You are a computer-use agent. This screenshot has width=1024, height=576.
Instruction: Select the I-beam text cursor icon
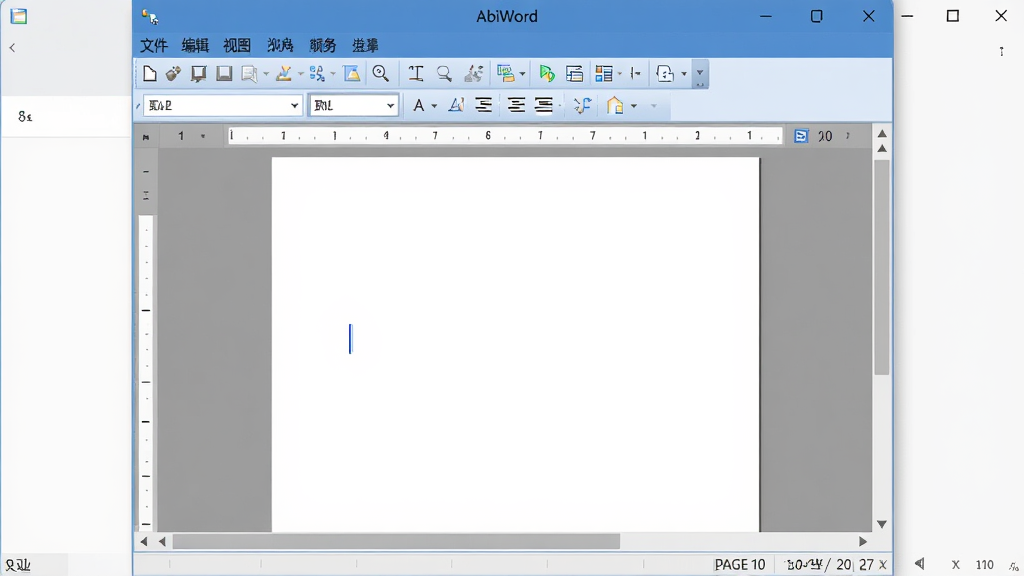click(416, 74)
